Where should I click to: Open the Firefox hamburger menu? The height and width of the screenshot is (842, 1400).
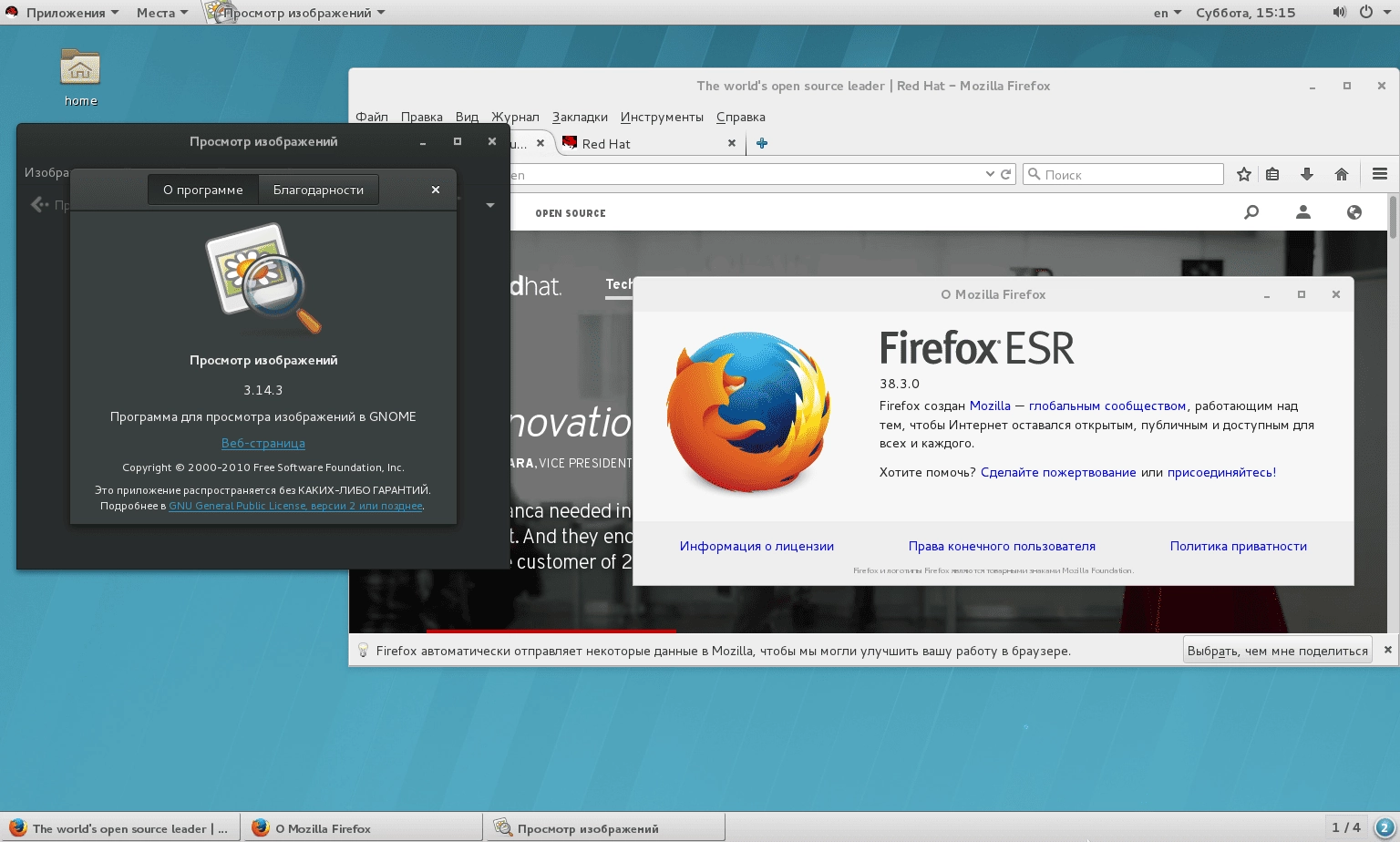pyautogui.click(x=1380, y=174)
